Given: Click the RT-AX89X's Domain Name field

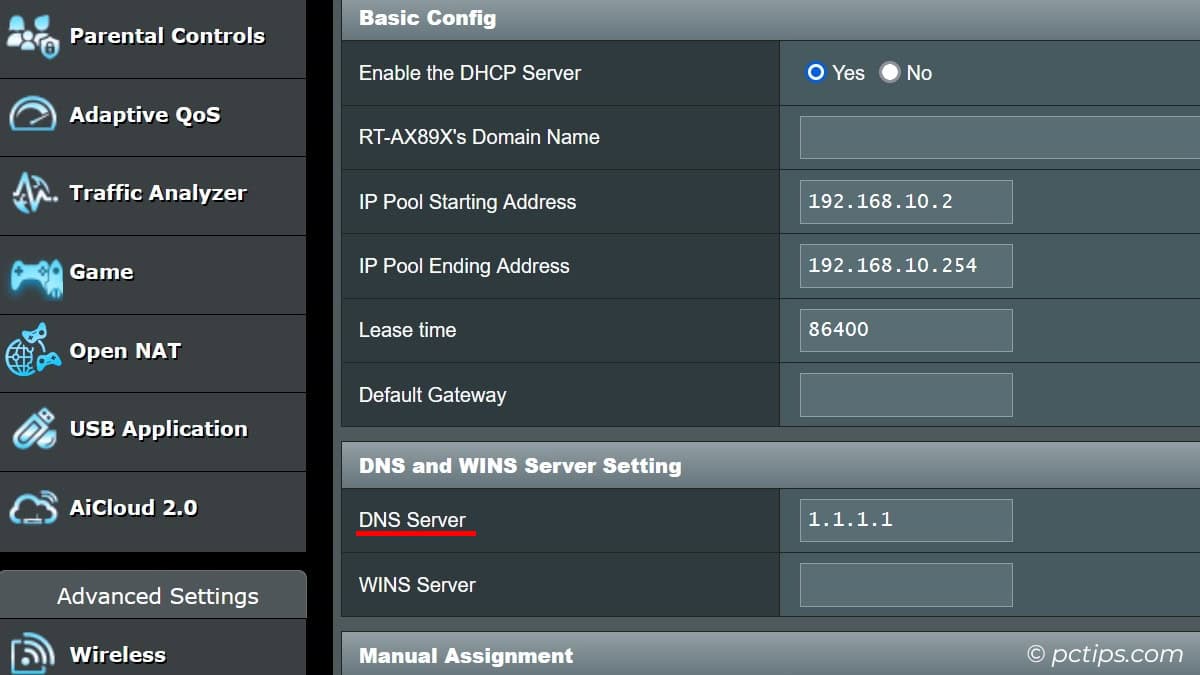Looking at the screenshot, I should pyautogui.click(x=998, y=137).
